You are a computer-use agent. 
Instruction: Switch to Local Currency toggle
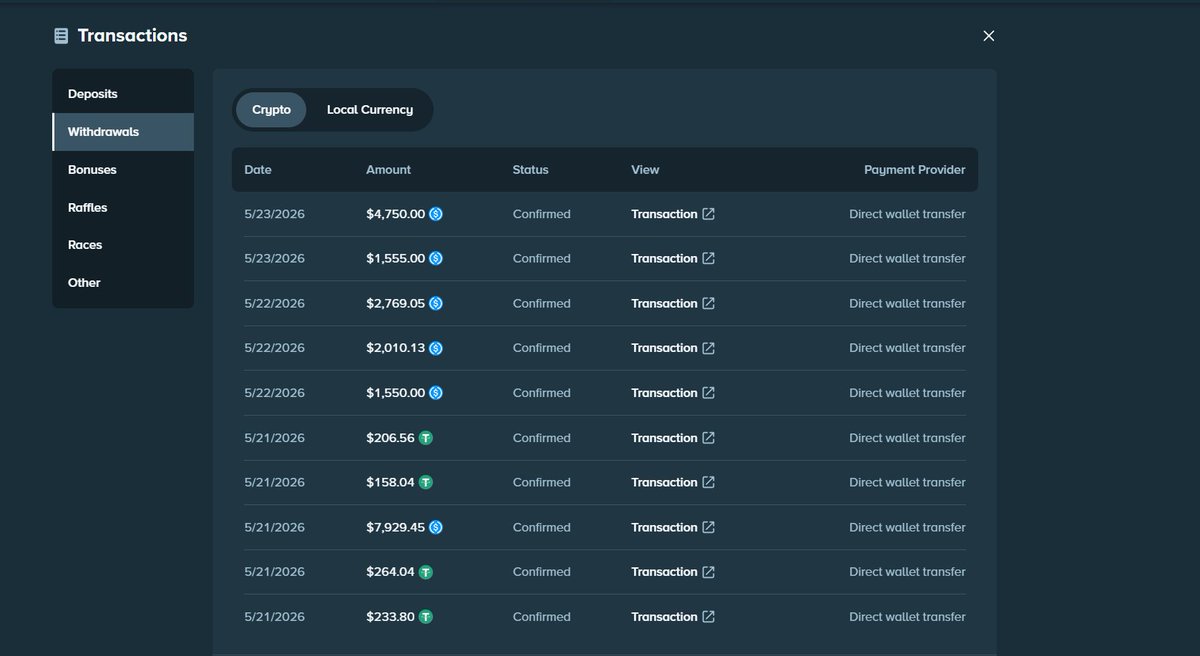coord(370,110)
